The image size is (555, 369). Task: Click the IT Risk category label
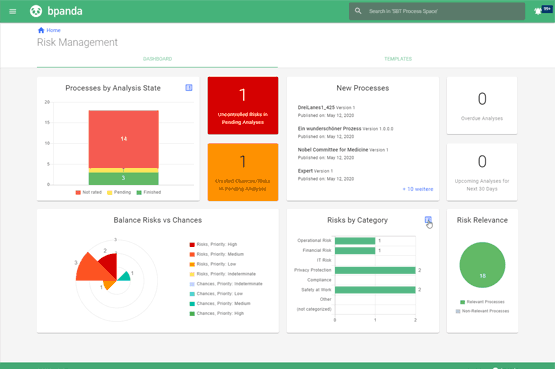coord(324,260)
